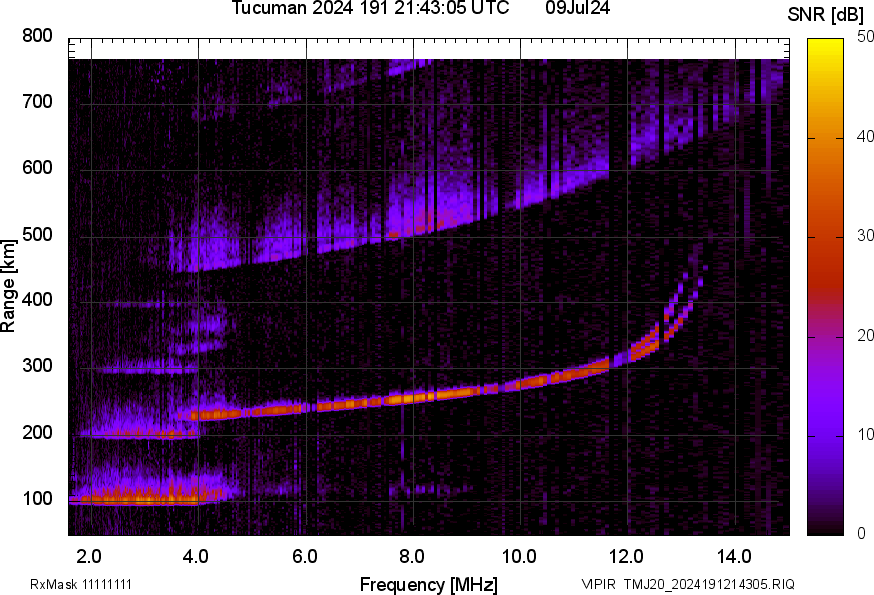Click the 'VIPIR TMJ20_2024191214305.RIQ' filename text
This screenshot has height=595, width=874.
coord(688,585)
